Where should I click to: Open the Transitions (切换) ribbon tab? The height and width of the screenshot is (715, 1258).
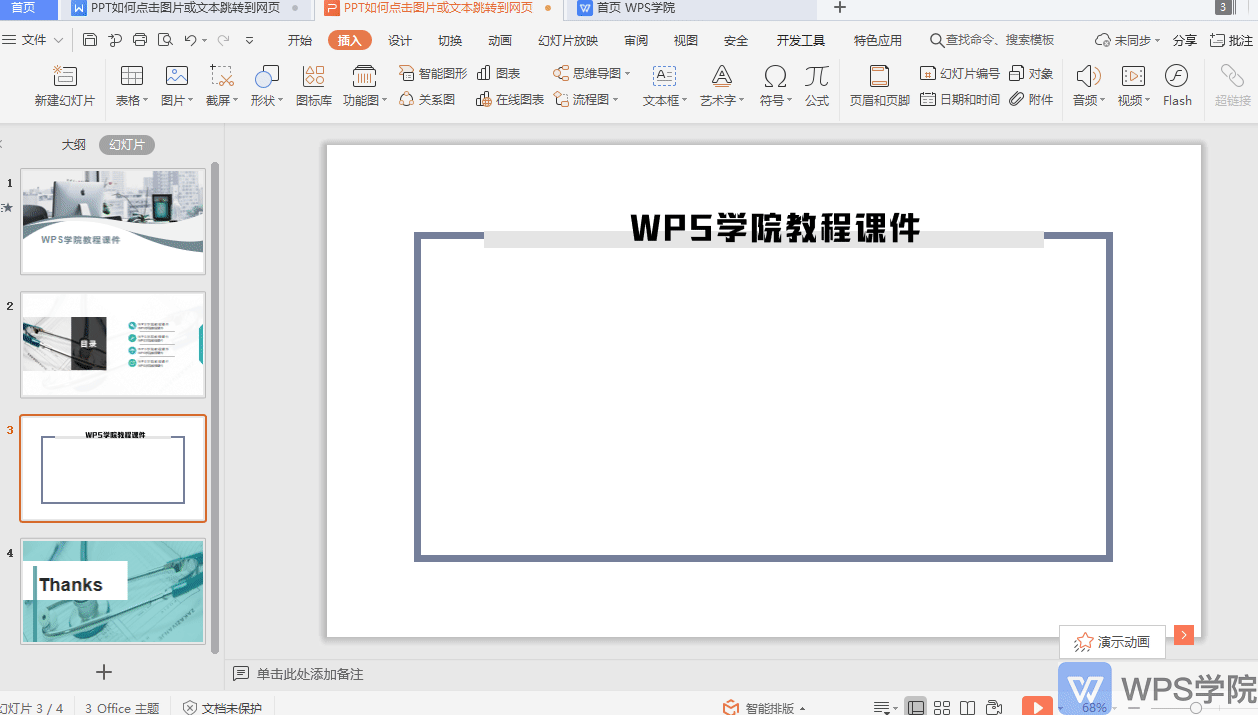pyautogui.click(x=450, y=40)
